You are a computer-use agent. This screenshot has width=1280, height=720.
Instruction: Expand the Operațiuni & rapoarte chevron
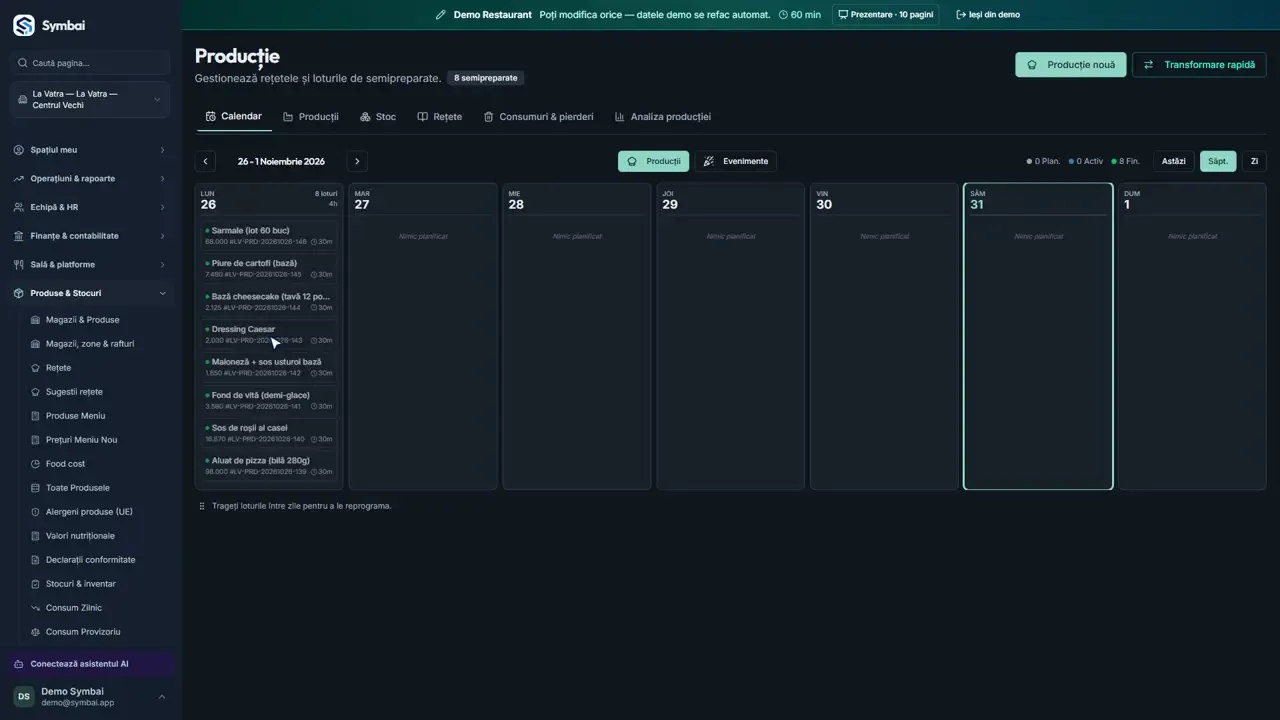tap(162, 179)
